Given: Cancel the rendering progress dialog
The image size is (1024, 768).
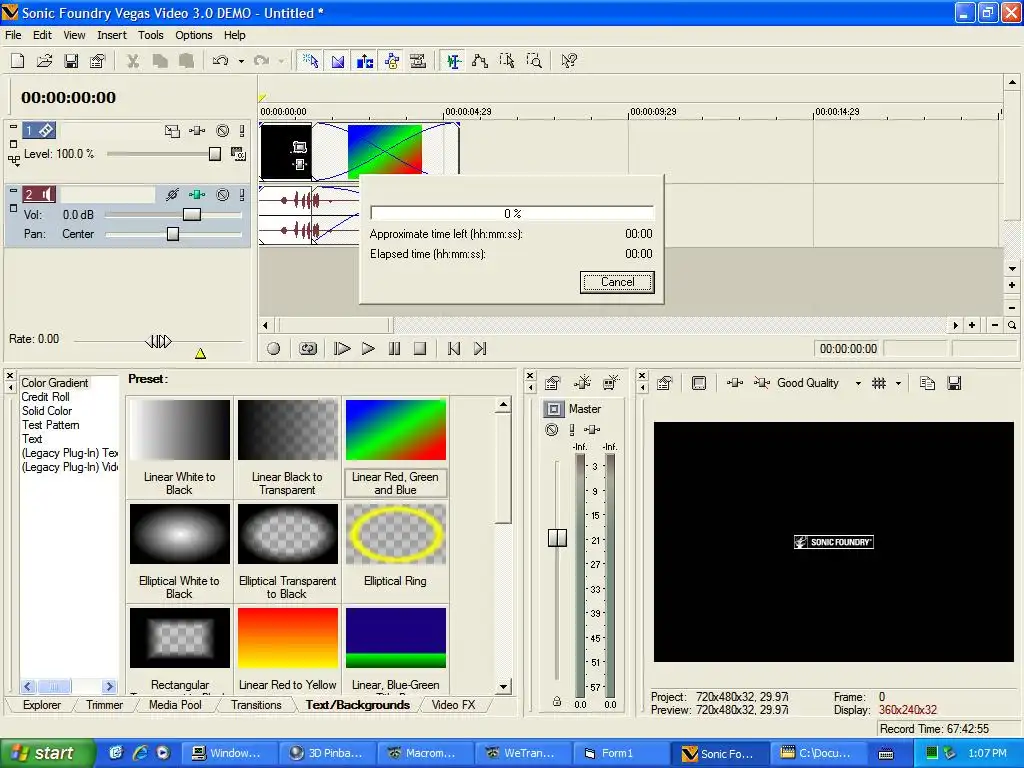Looking at the screenshot, I should (x=617, y=282).
